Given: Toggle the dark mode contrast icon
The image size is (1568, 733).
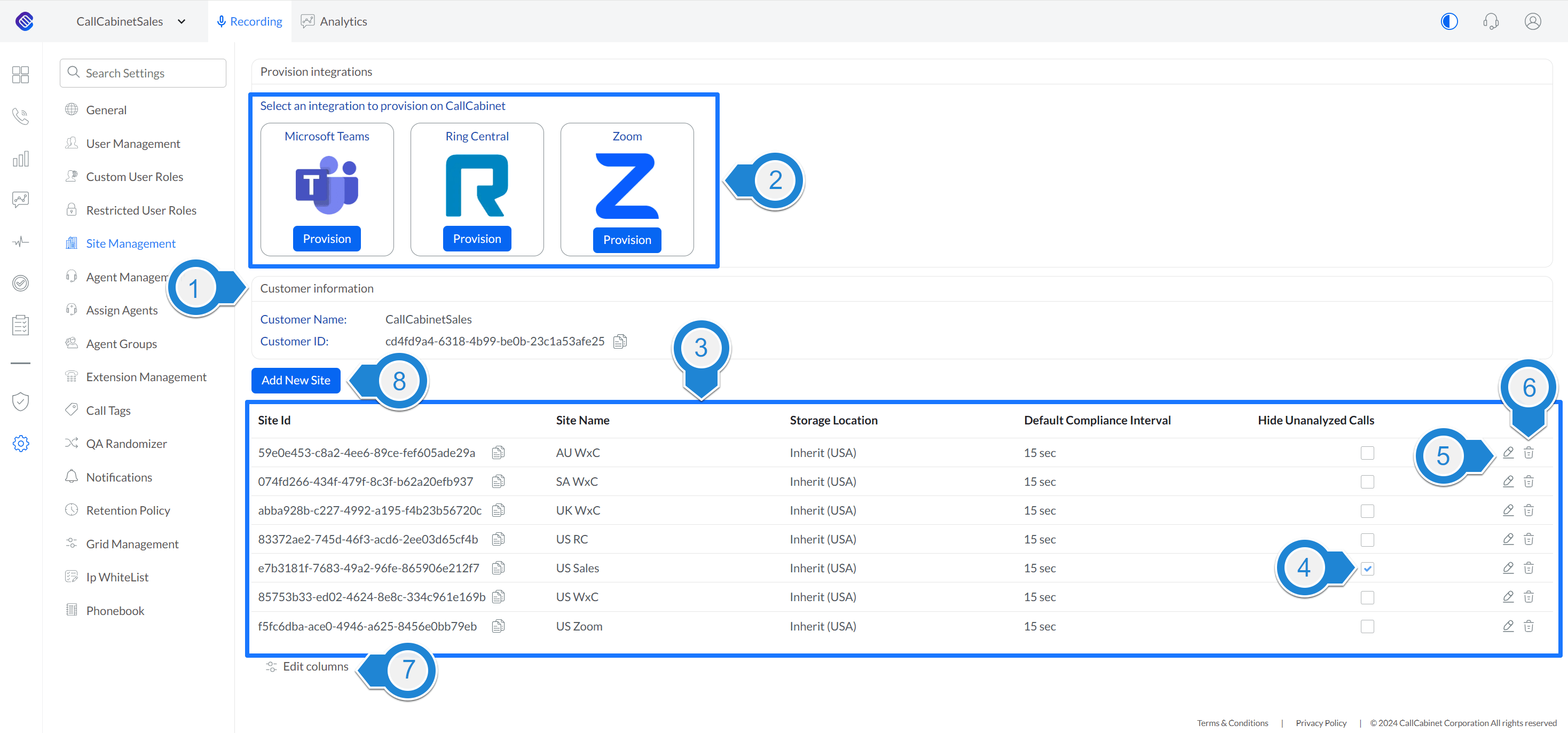Looking at the screenshot, I should (1449, 21).
